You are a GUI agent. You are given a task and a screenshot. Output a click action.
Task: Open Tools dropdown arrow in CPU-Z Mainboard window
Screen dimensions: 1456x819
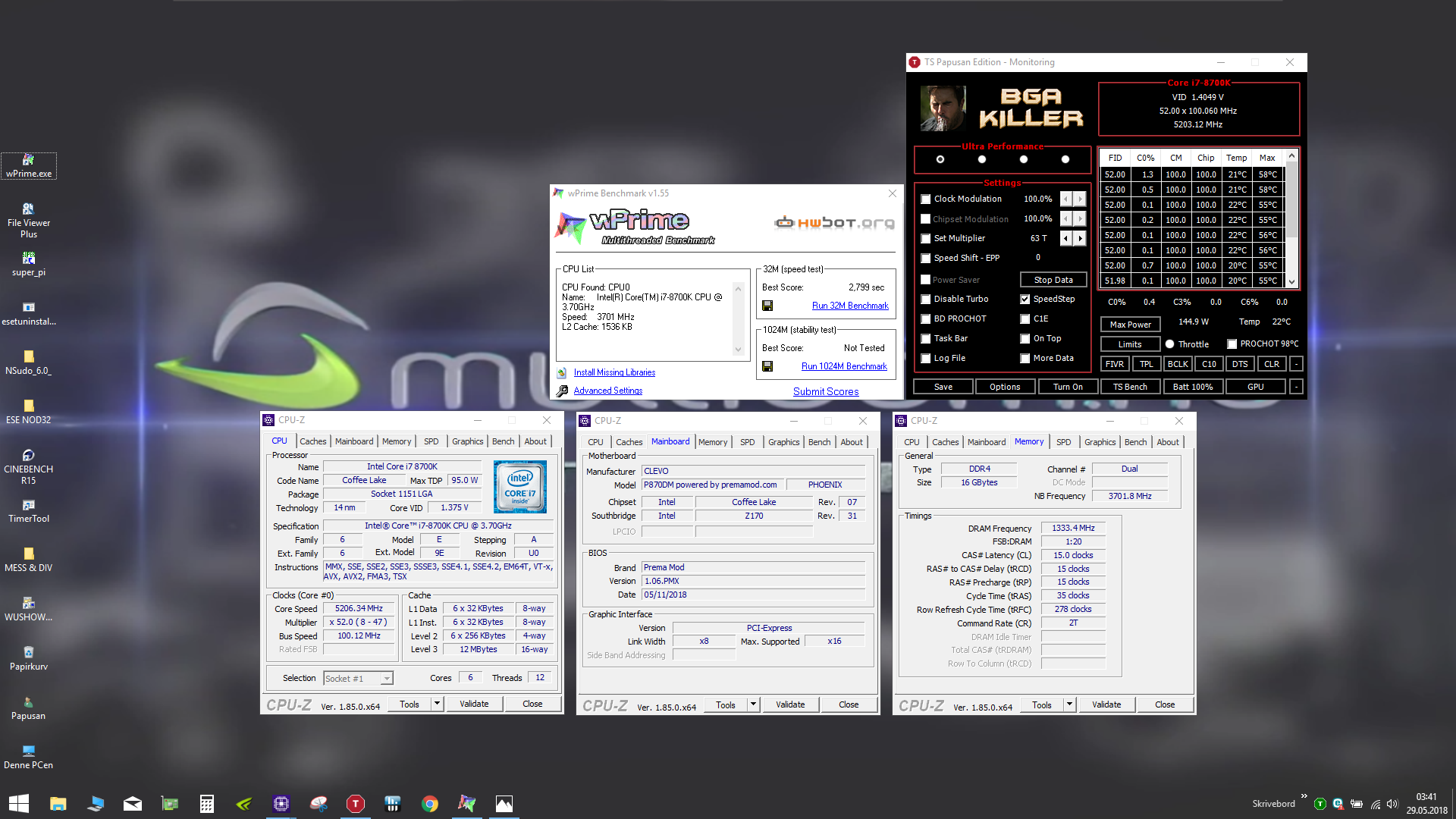753,704
